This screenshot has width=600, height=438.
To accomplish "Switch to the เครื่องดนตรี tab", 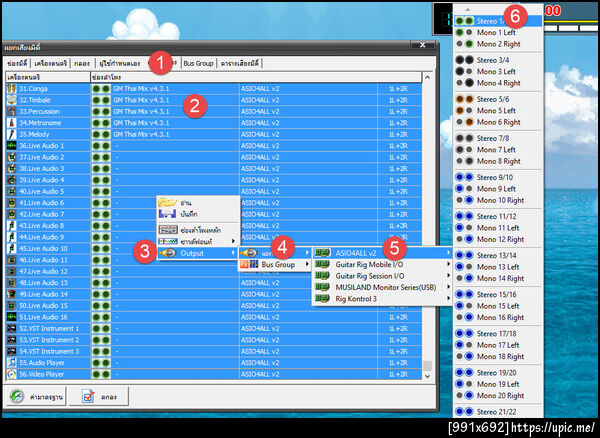I will [51, 63].
